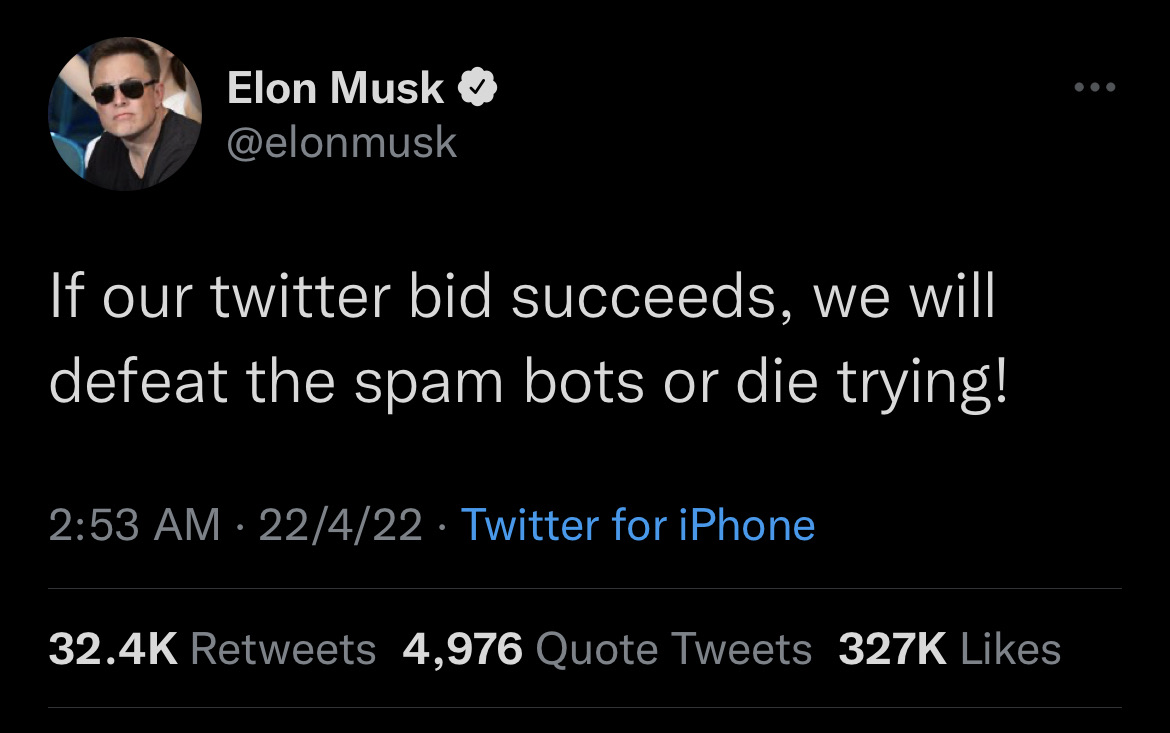Screen dimensions: 1170x733
Task: Click the Elon Musk display name
Action: coord(335,88)
